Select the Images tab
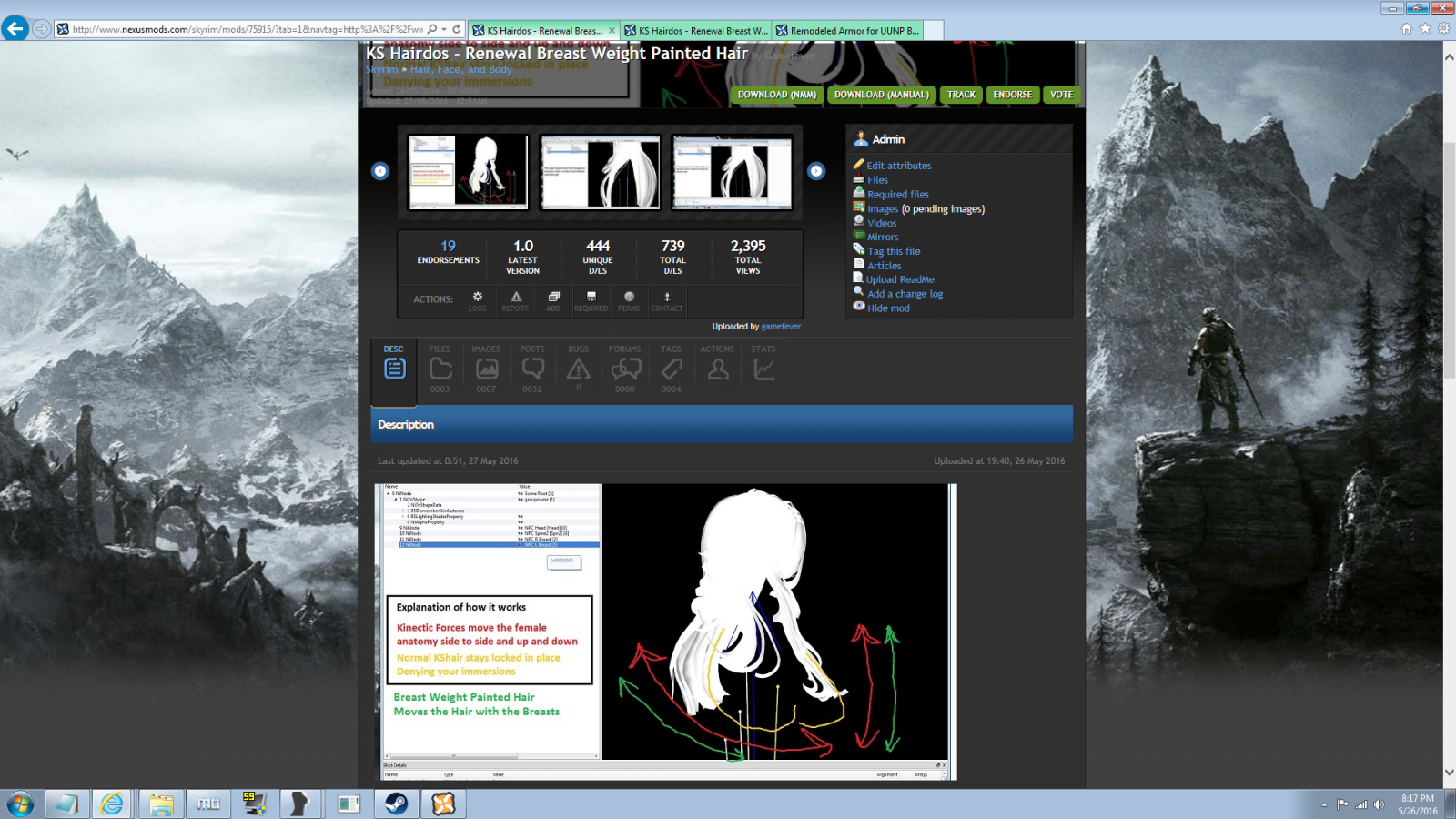The image size is (1456, 819). (486, 369)
